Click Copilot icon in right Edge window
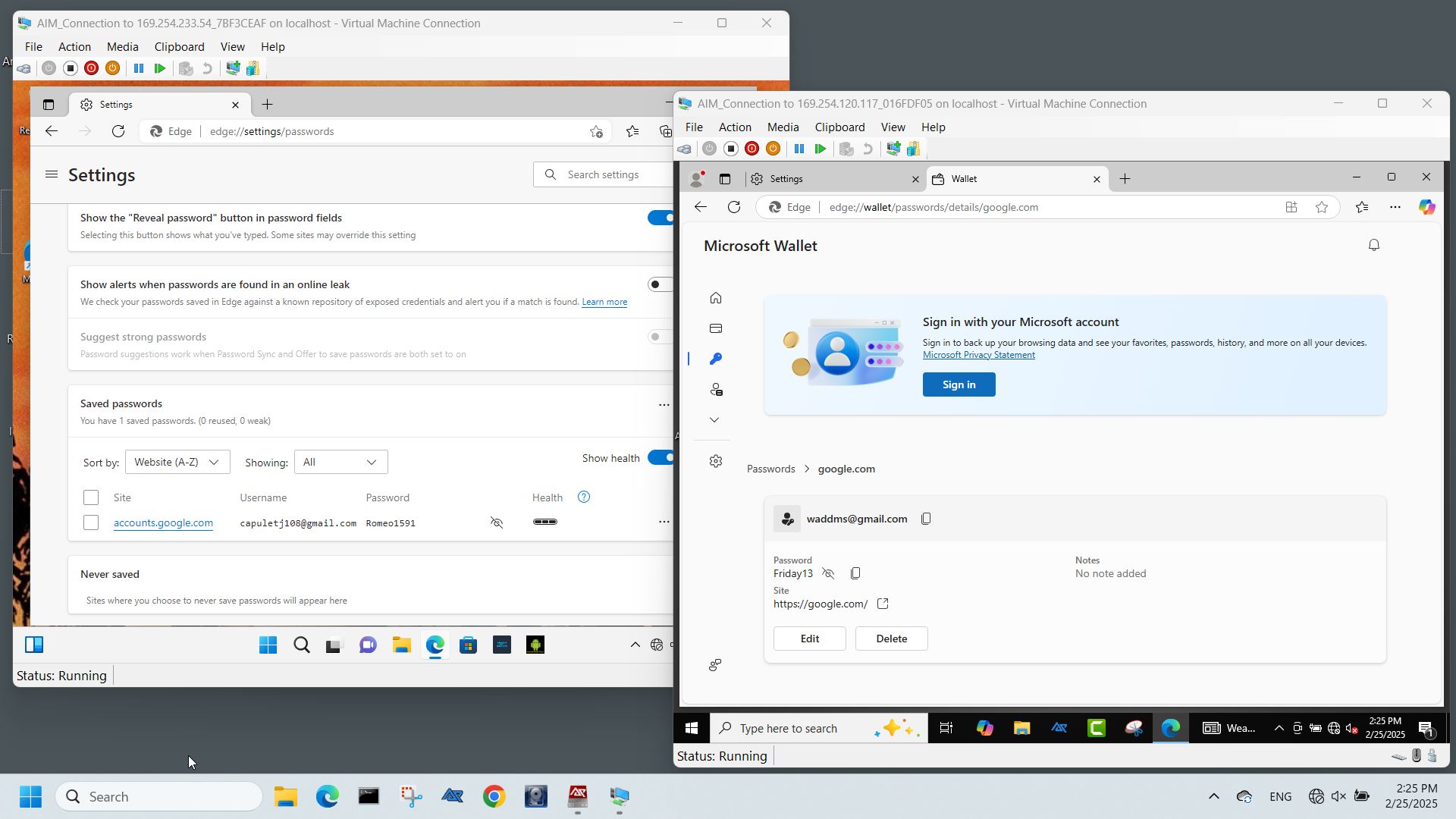Image resolution: width=1456 pixels, height=819 pixels. click(1426, 207)
